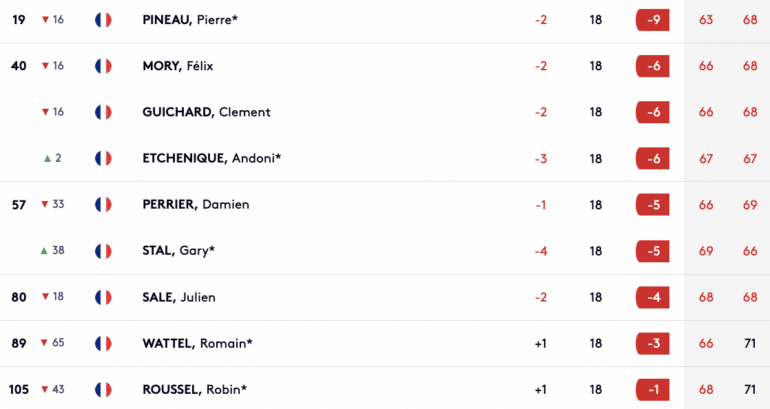Open WATTEL, Romain's scorecard row
This screenshot has height=409, width=770.
(385, 344)
